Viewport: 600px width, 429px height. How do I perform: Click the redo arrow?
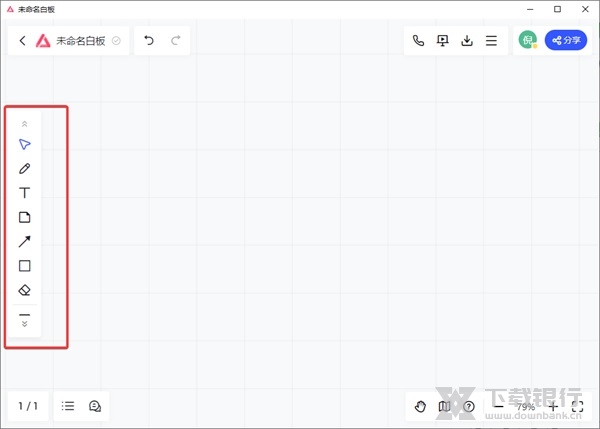[176, 41]
